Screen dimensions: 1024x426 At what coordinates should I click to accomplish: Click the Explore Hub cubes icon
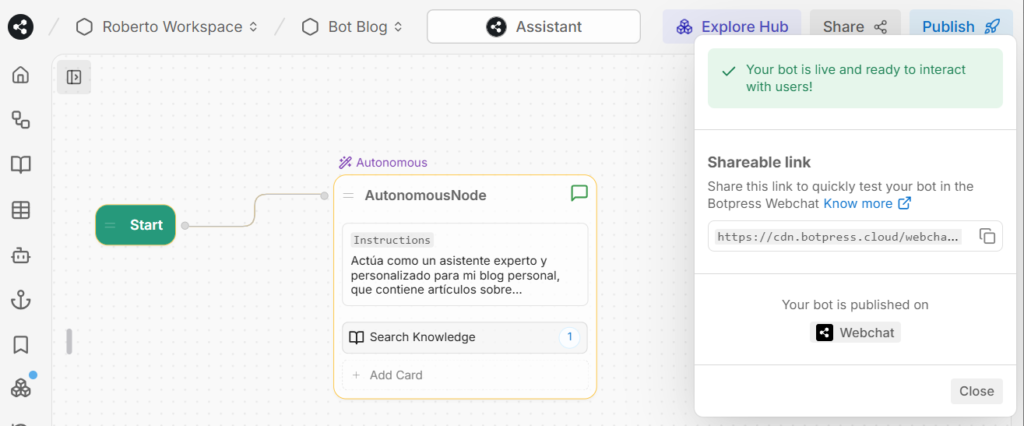684,27
